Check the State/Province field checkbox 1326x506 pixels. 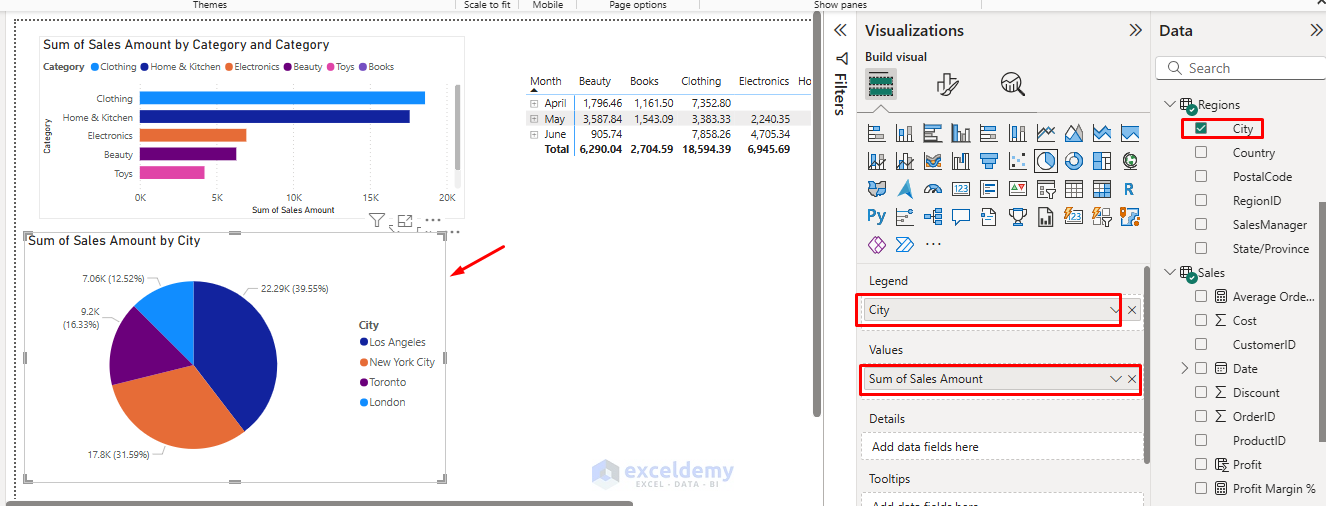click(x=1201, y=248)
